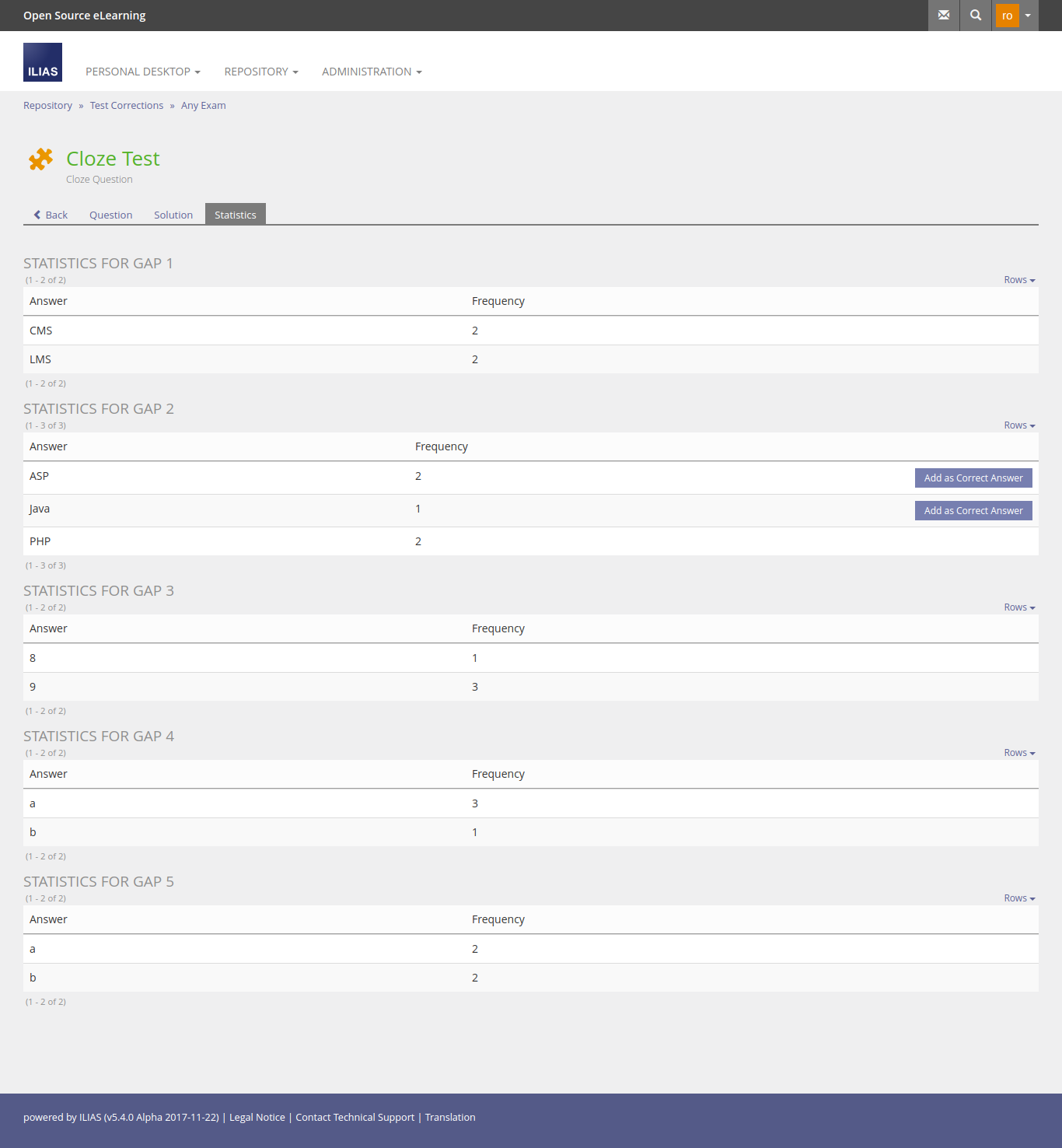Open the Personal Desktop menu
This screenshot has height=1148, width=1062.
point(142,72)
